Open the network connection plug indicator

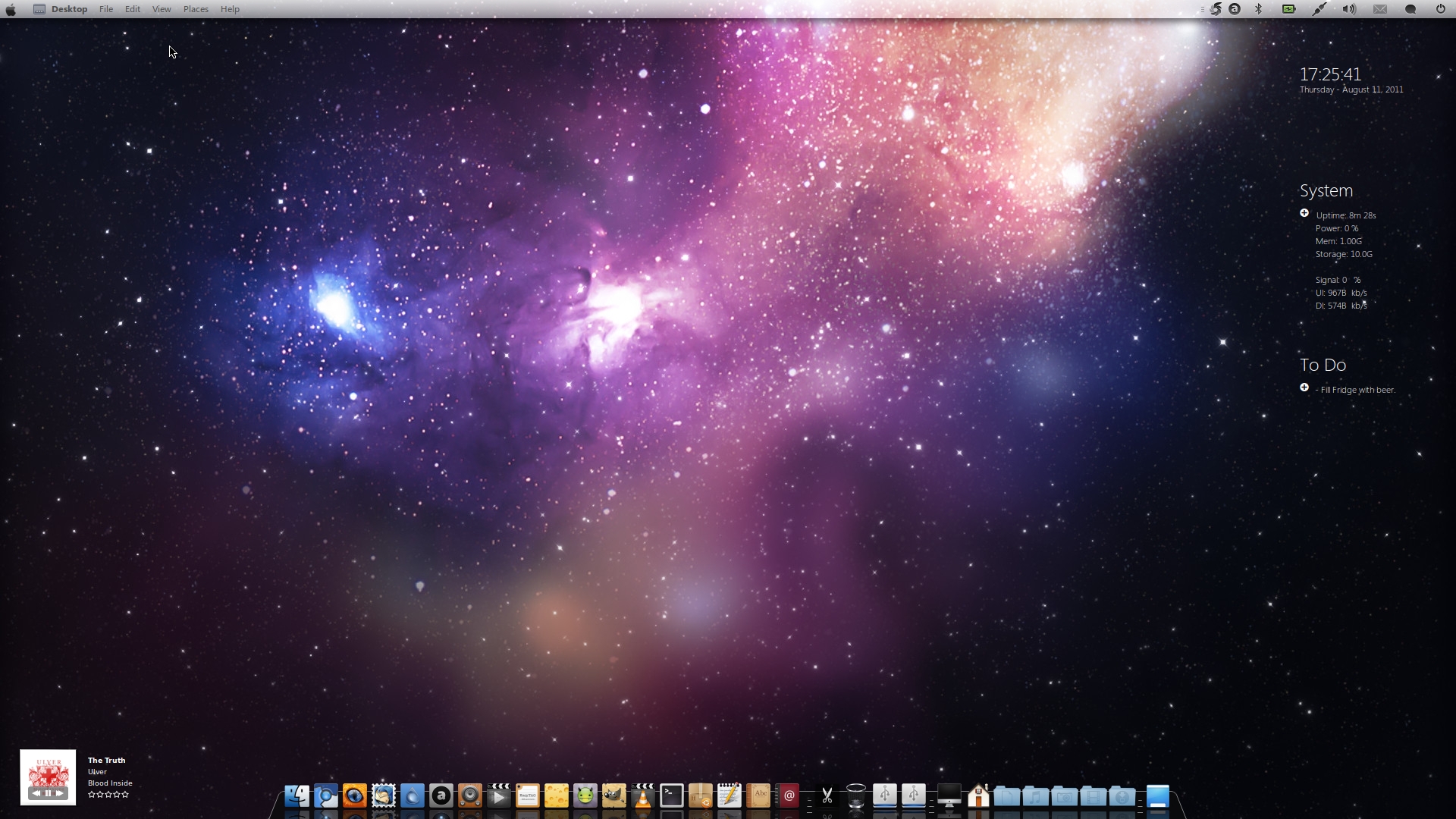[x=1319, y=9]
